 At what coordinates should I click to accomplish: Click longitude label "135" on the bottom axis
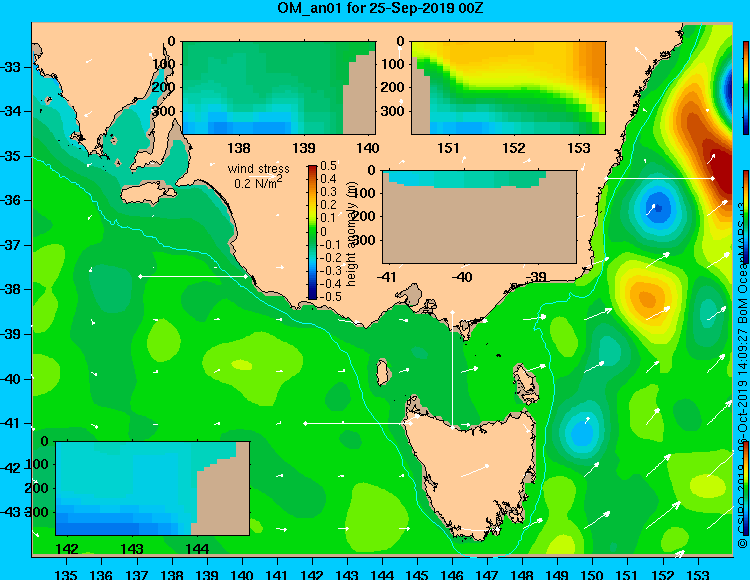(x=66, y=574)
